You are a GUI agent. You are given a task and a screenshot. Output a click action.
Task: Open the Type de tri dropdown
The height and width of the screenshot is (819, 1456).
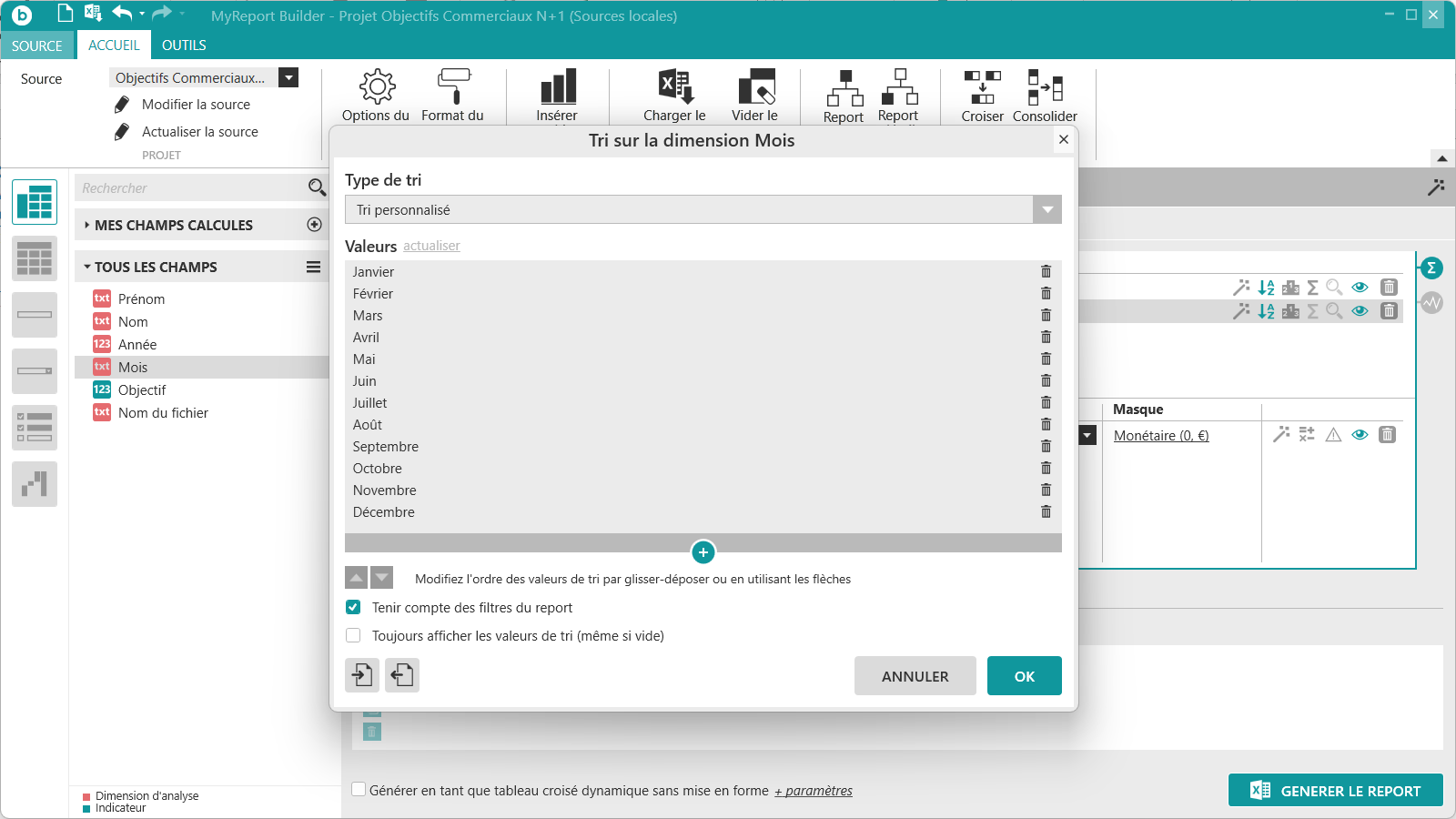tap(703, 209)
